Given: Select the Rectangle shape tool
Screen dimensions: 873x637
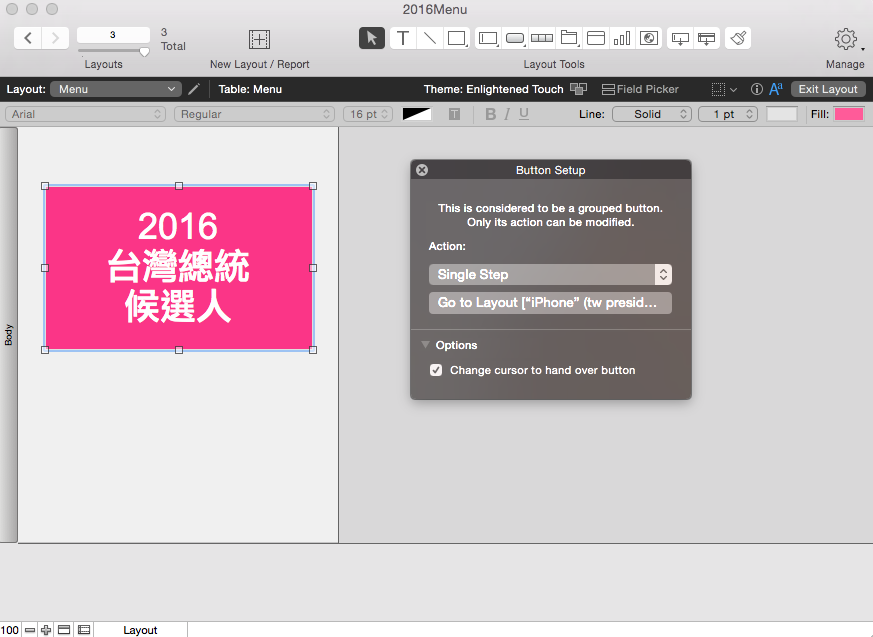Looking at the screenshot, I should (x=457, y=38).
